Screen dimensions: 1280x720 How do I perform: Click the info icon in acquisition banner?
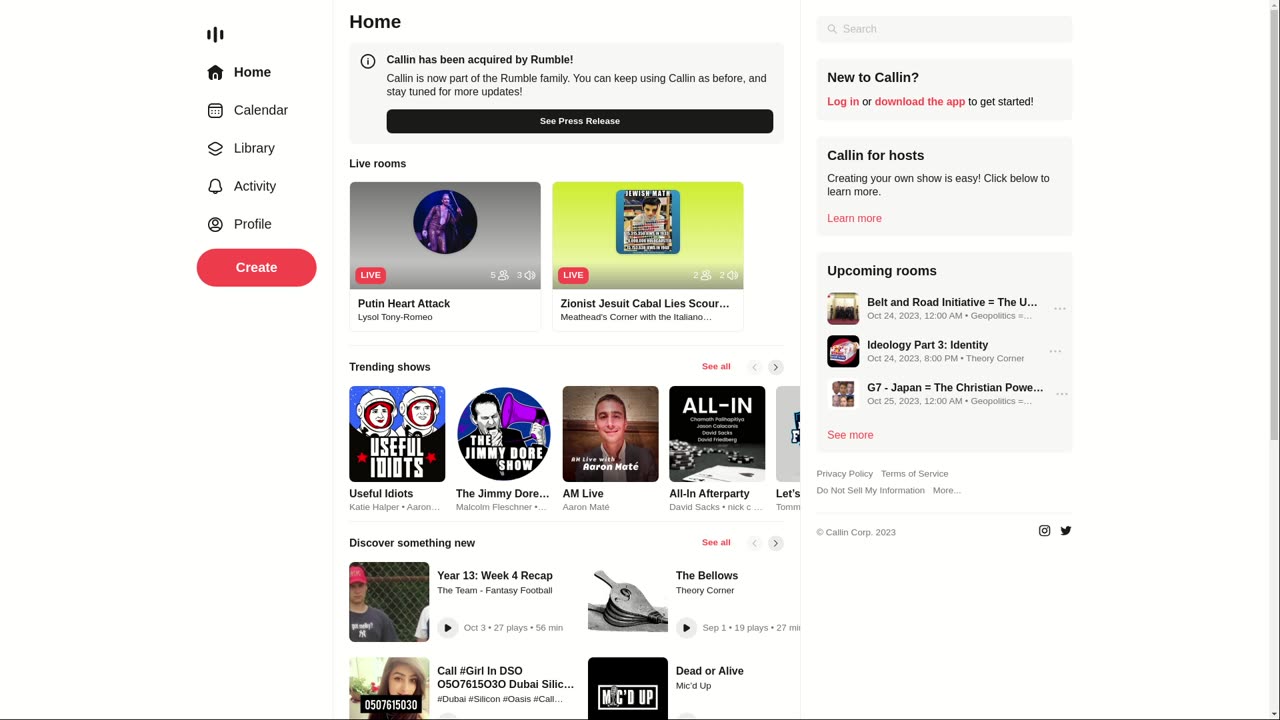click(x=368, y=61)
